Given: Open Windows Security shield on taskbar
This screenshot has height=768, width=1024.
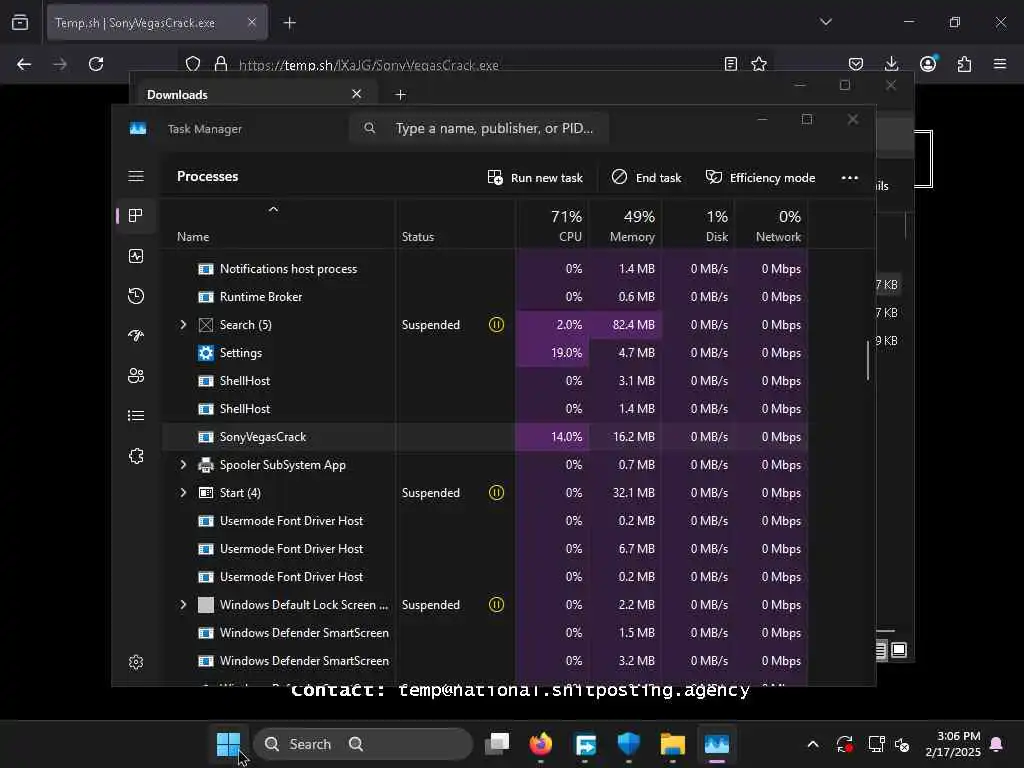Looking at the screenshot, I should tap(628, 744).
